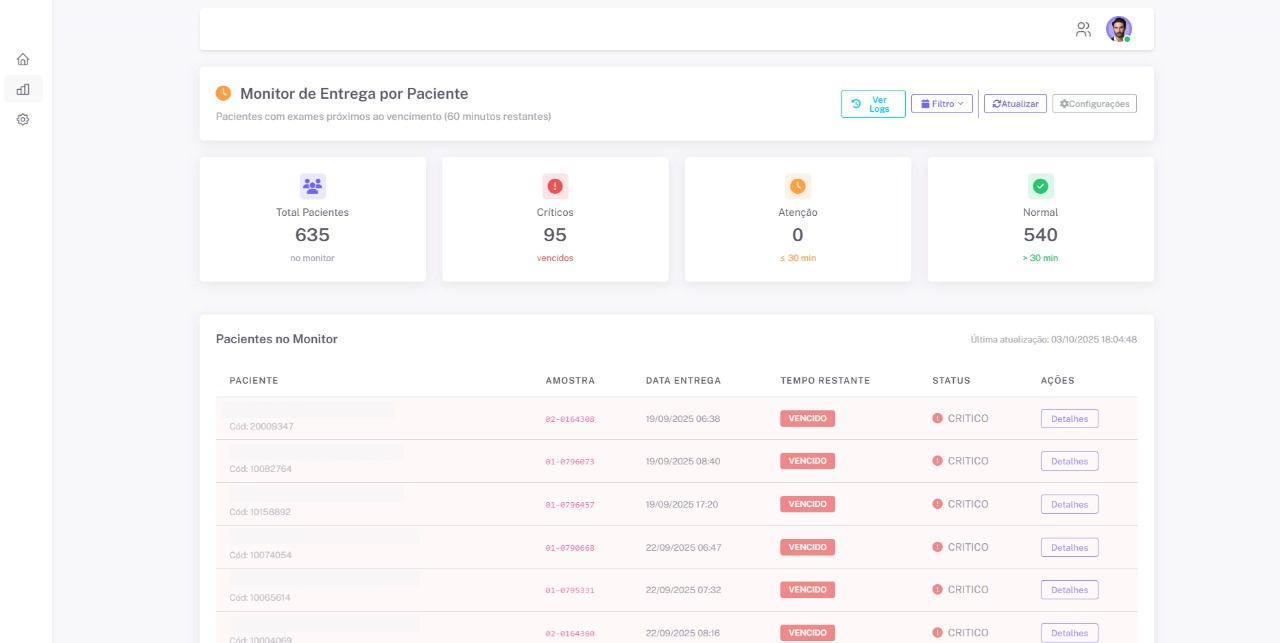Sort by the Data Entrega column header
Viewport: 1280px width, 643px height.
click(x=683, y=381)
